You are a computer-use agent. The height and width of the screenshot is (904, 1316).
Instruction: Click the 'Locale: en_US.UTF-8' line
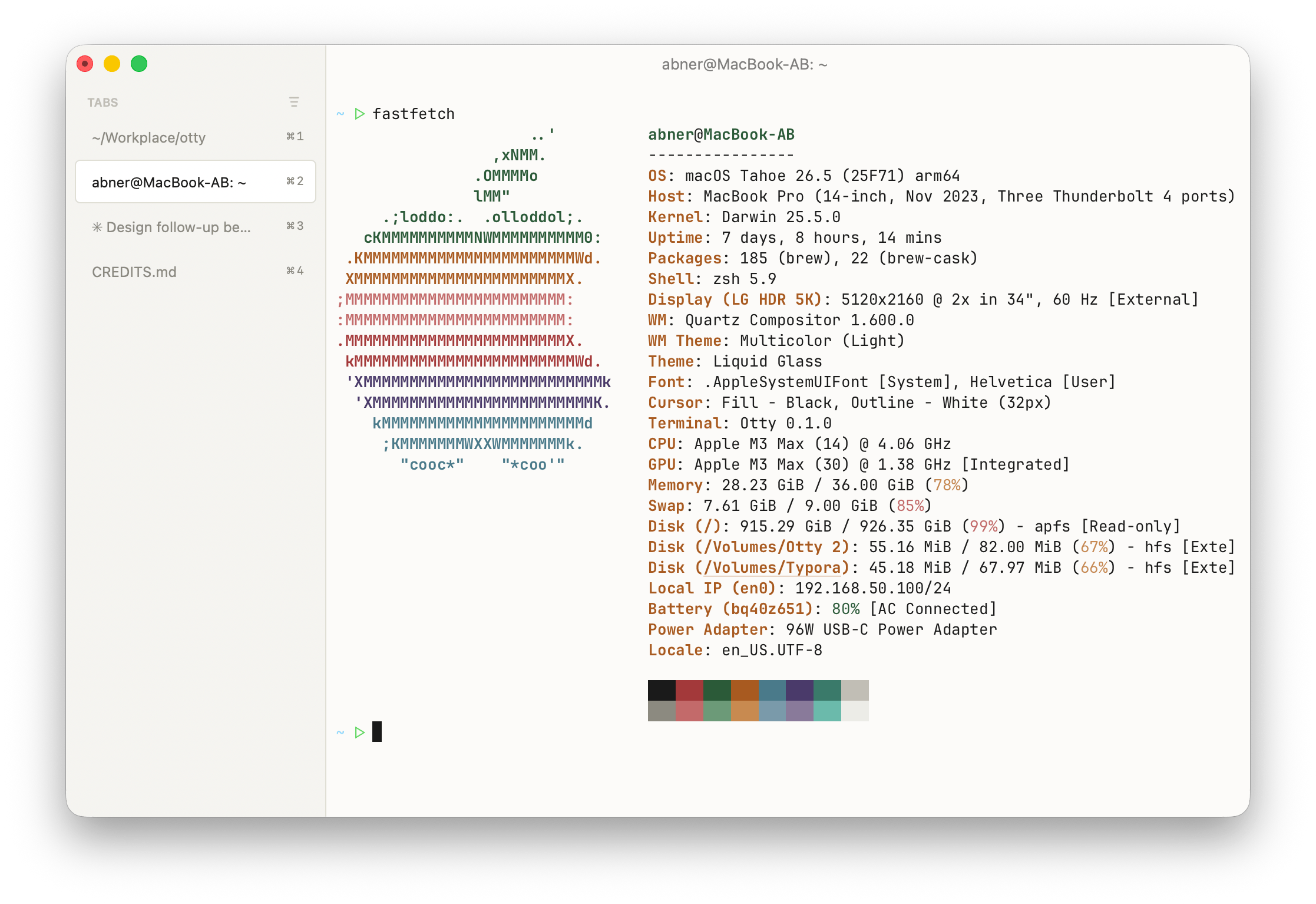pos(735,650)
